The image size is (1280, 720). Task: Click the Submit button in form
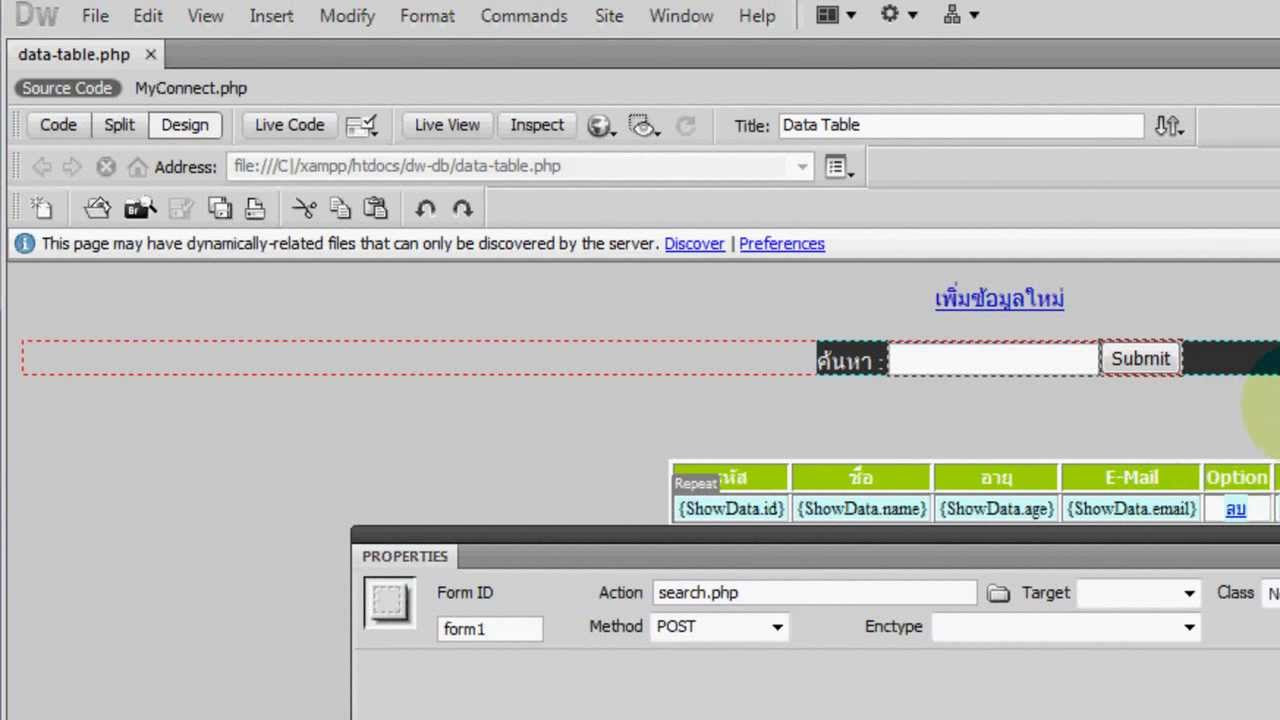[x=1140, y=359]
